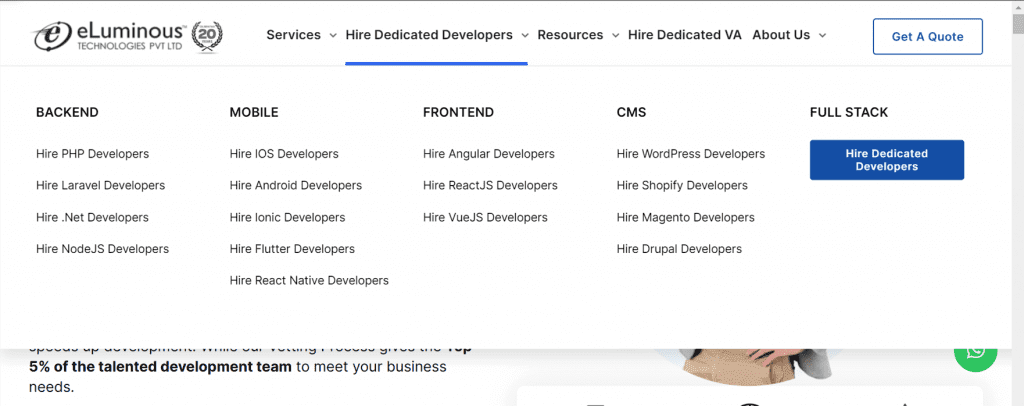This screenshot has height=406, width=1024.
Task: Expand the Services dropdown chevron
Action: (332, 35)
